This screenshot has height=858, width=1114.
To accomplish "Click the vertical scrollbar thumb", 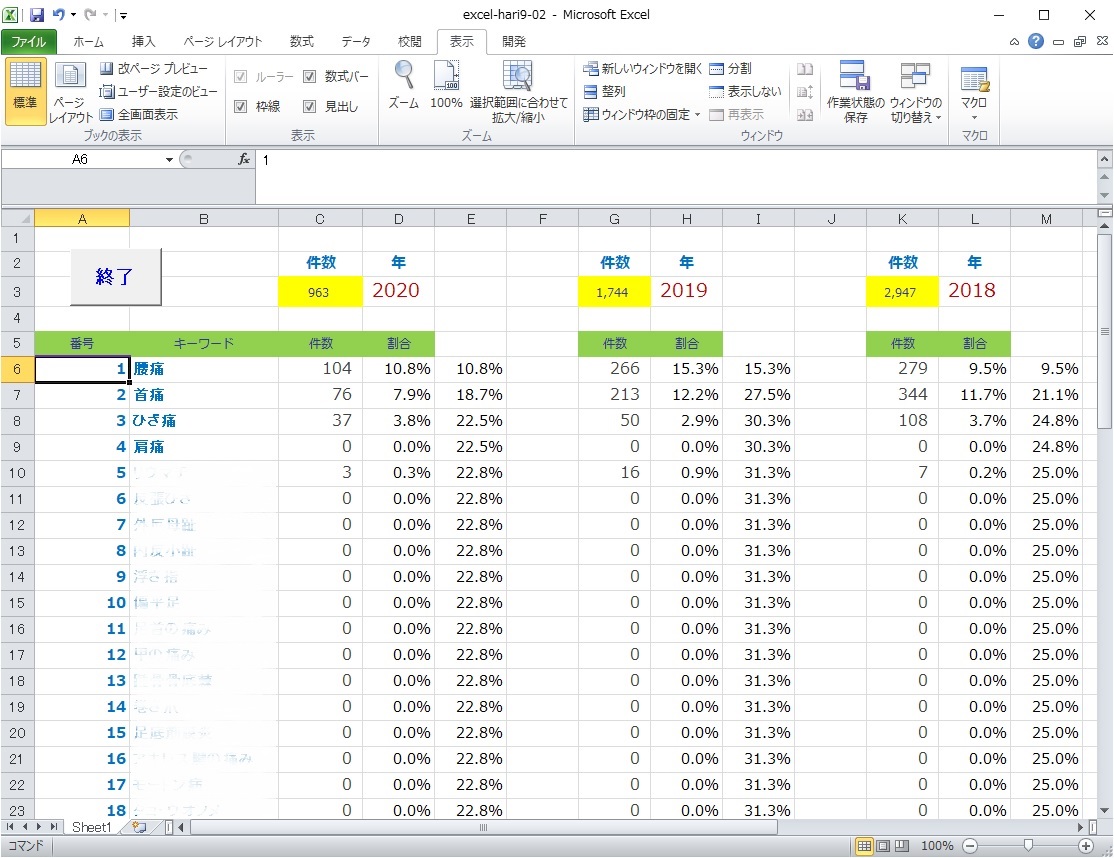I will point(1104,331).
